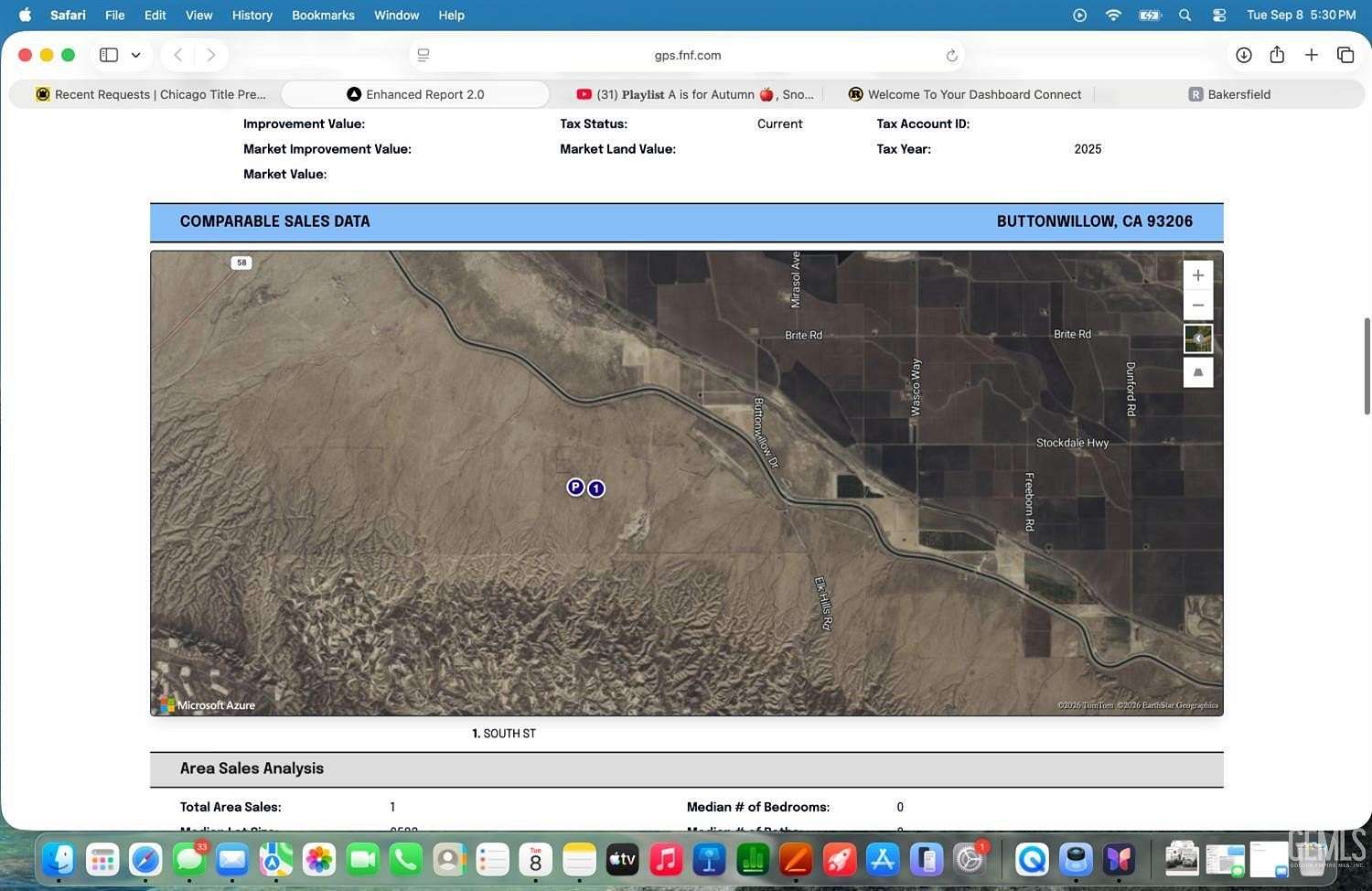Open the File menu
The image size is (1372, 891).
[x=115, y=15]
